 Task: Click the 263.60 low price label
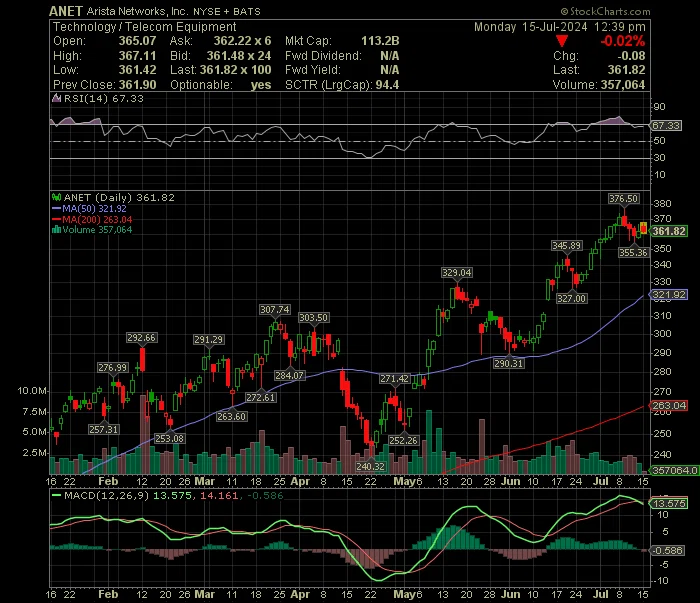point(232,417)
